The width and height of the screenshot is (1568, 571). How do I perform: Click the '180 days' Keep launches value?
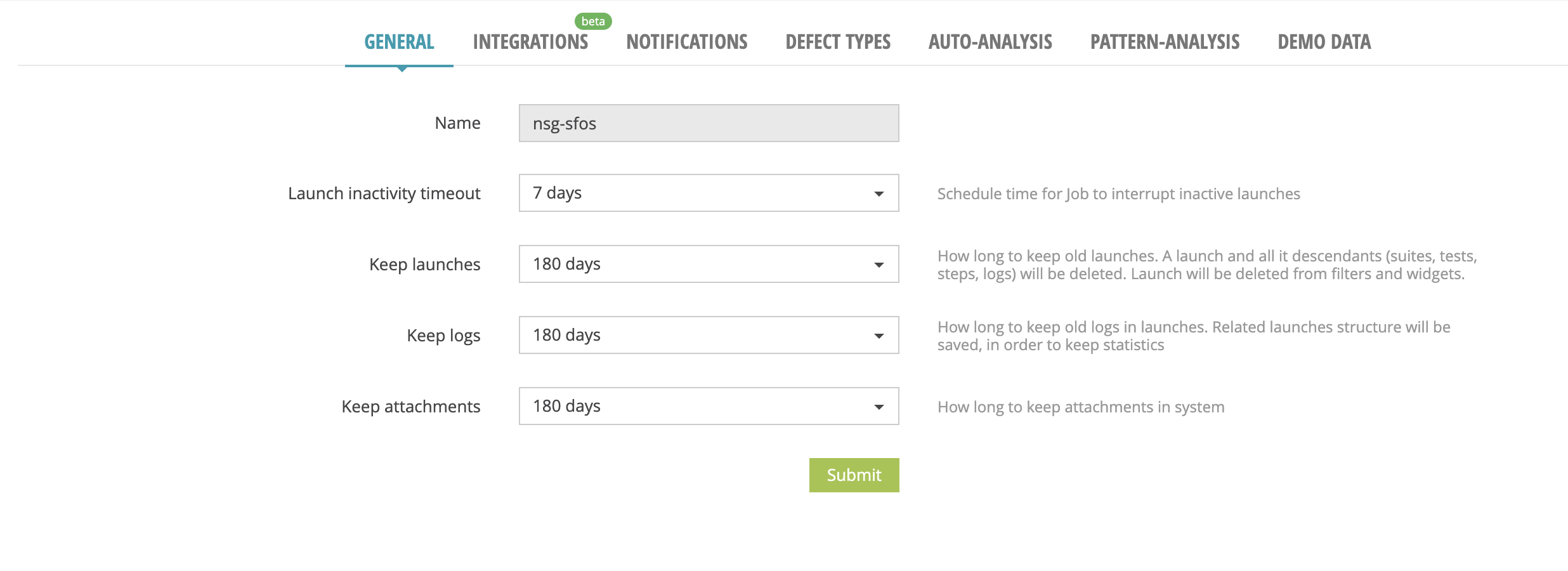[566, 265]
